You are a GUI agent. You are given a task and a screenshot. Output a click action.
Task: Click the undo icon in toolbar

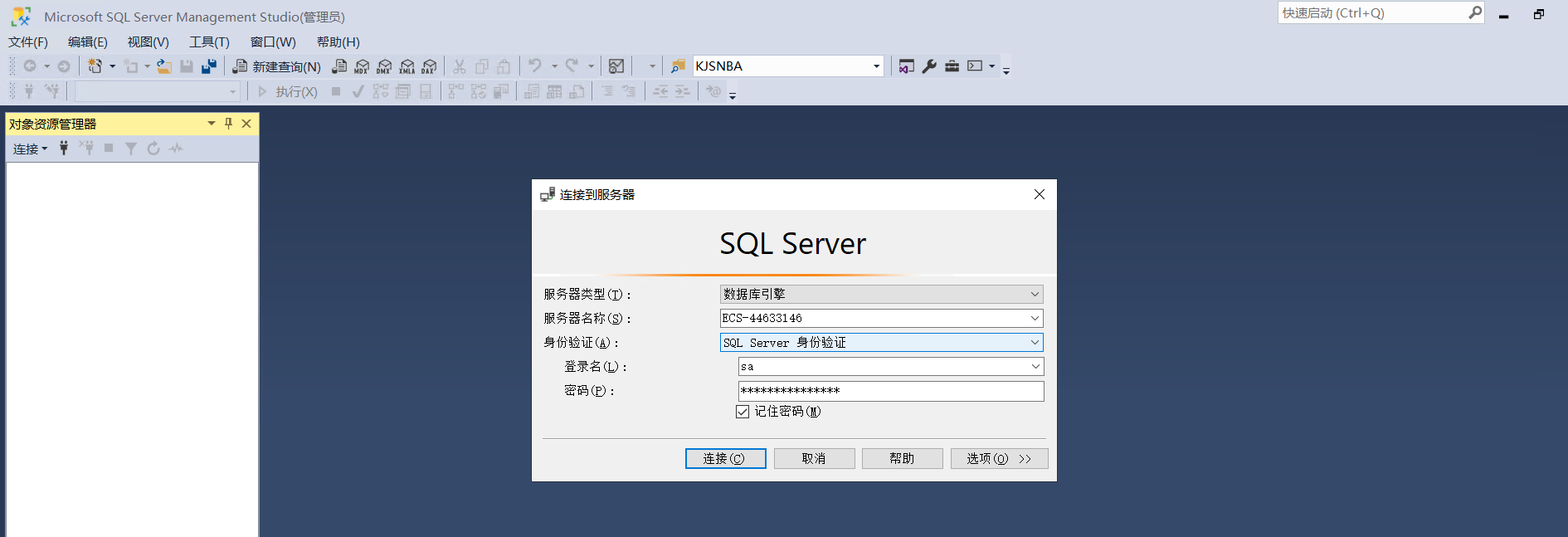535,66
